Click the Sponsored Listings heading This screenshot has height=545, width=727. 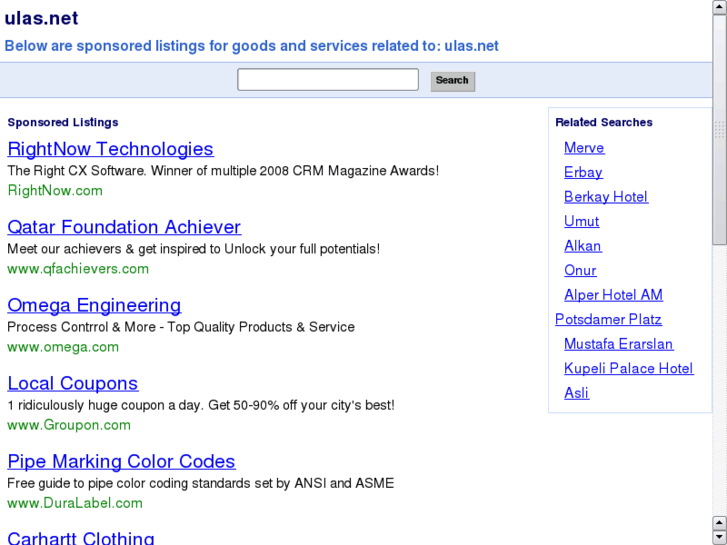click(63, 122)
